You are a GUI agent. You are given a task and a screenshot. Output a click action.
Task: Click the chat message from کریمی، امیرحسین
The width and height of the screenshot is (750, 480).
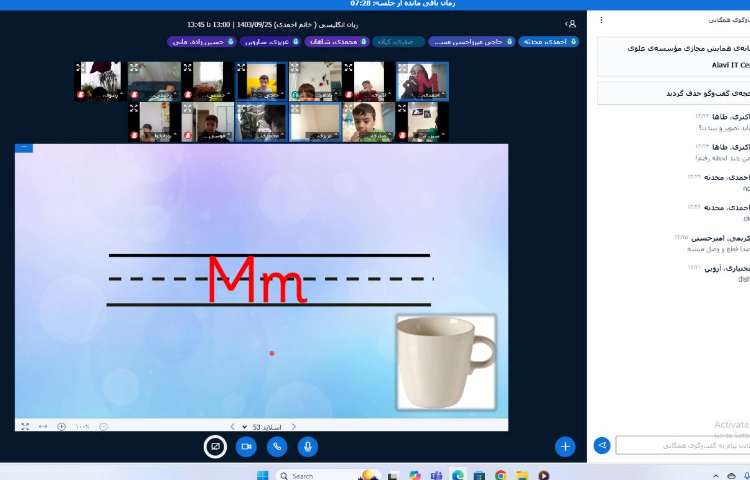pos(713,243)
